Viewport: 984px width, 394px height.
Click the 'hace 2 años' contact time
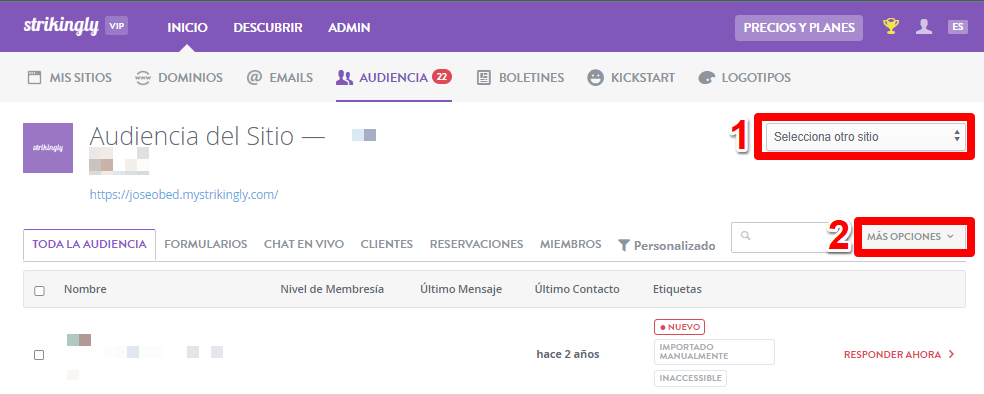coord(568,354)
